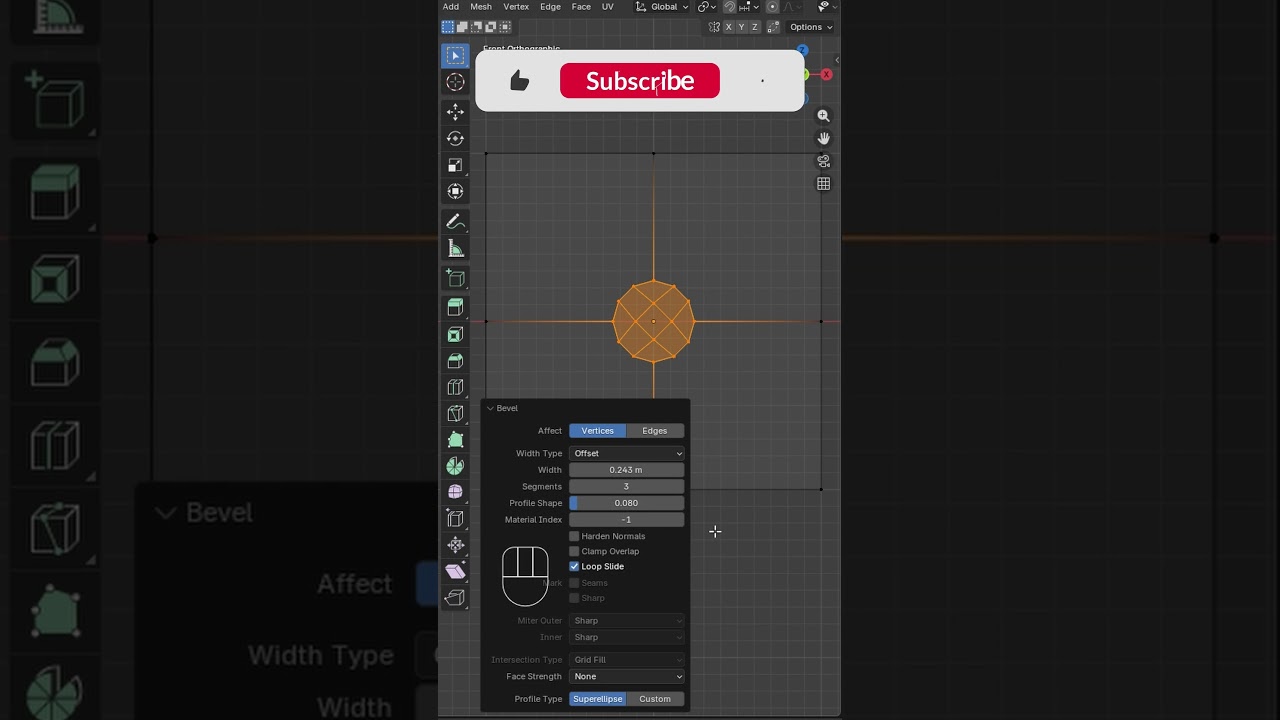The width and height of the screenshot is (1280, 720).
Task: Open pivot point dropdown
Action: (x=706, y=7)
